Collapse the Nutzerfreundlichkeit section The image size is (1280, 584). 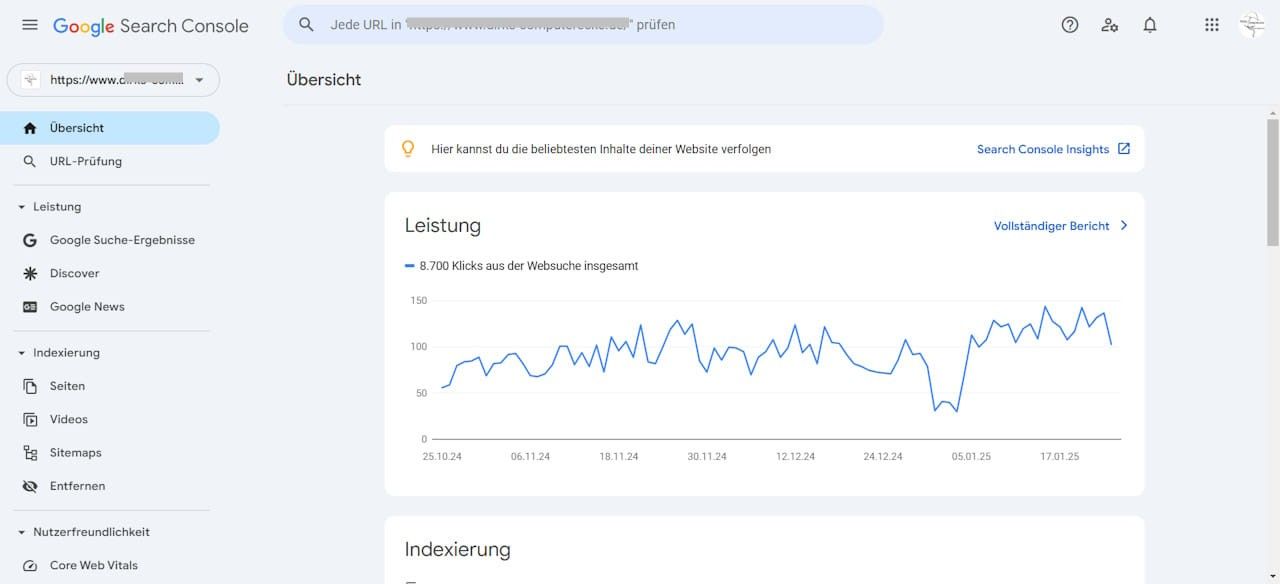pyautogui.click(x=22, y=532)
